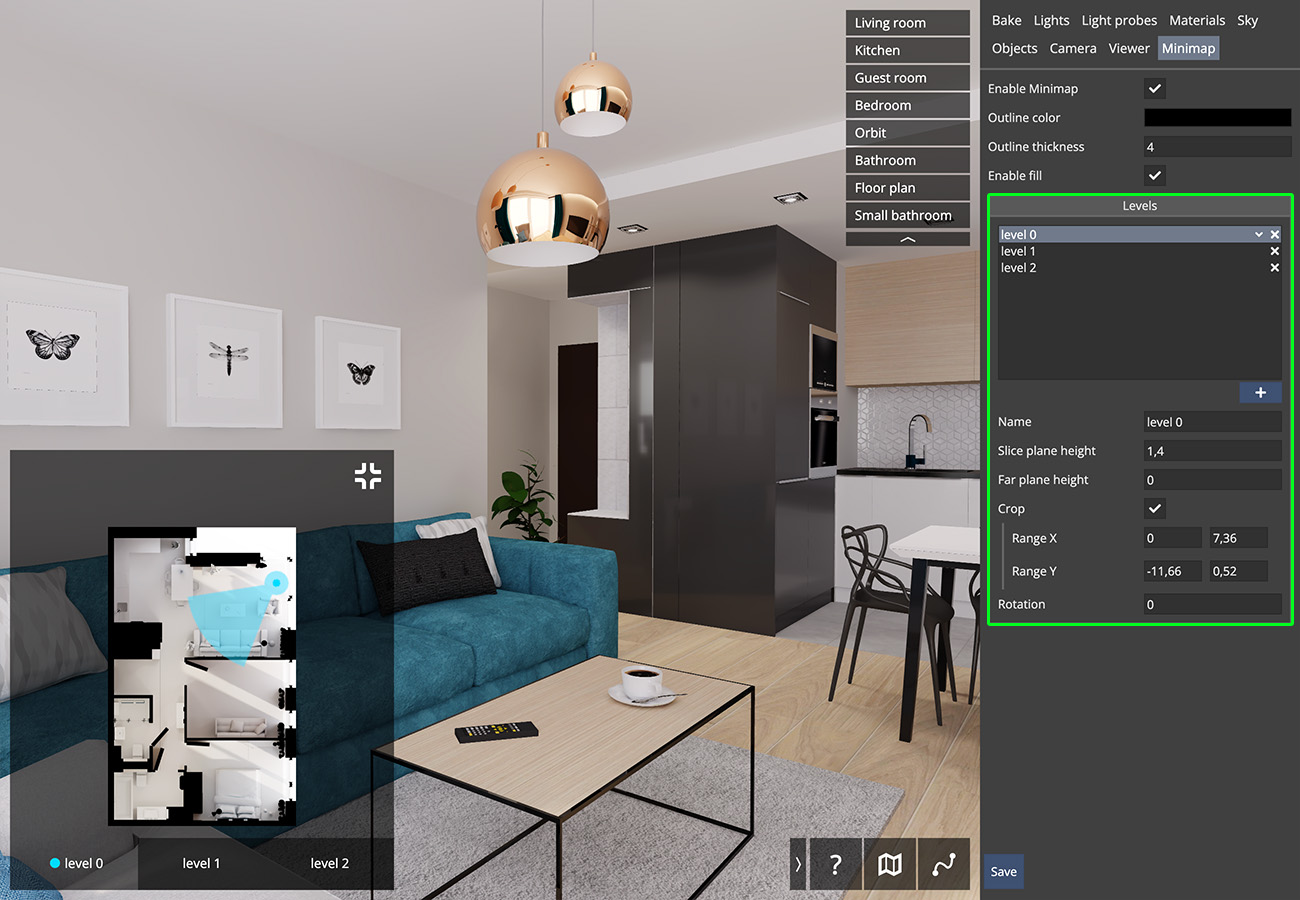Select the Materials tab
The image size is (1300, 900).
point(1197,20)
